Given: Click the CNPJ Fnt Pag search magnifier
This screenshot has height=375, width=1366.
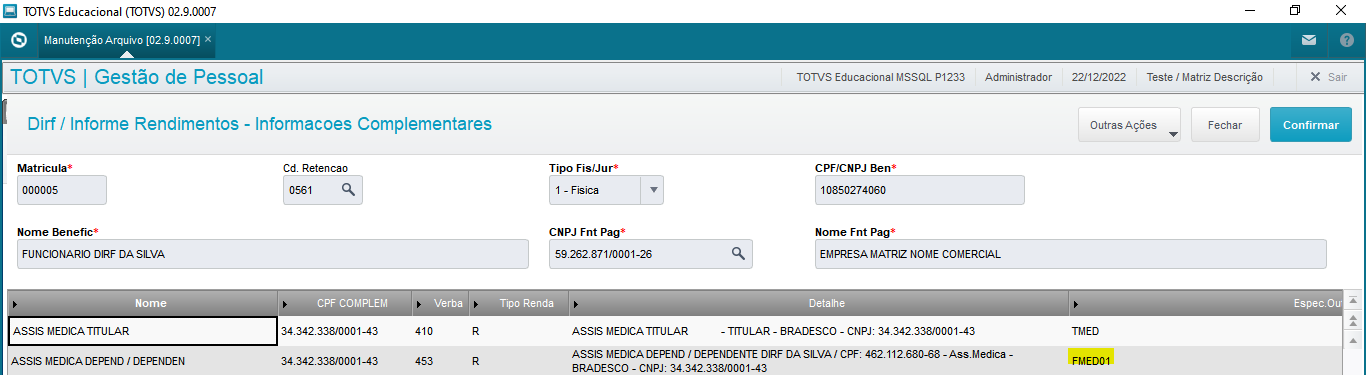Looking at the screenshot, I should [x=738, y=254].
